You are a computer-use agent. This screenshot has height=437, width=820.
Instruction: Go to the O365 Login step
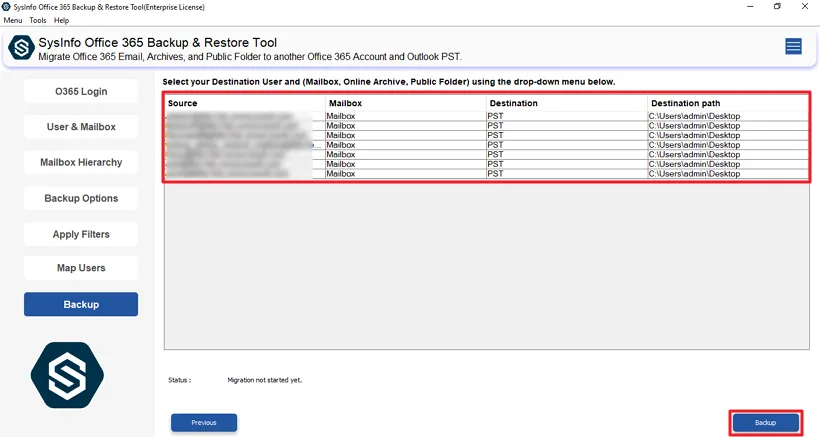81,91
